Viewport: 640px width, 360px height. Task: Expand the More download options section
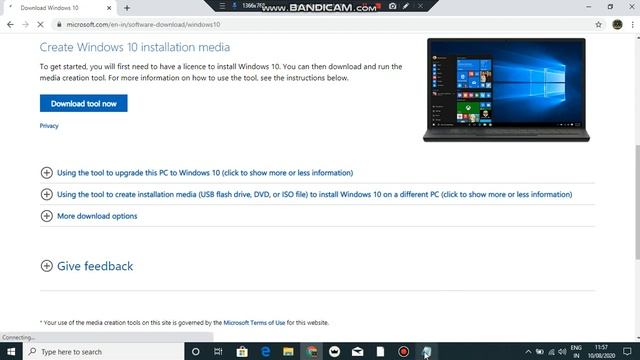pos(89,216)
